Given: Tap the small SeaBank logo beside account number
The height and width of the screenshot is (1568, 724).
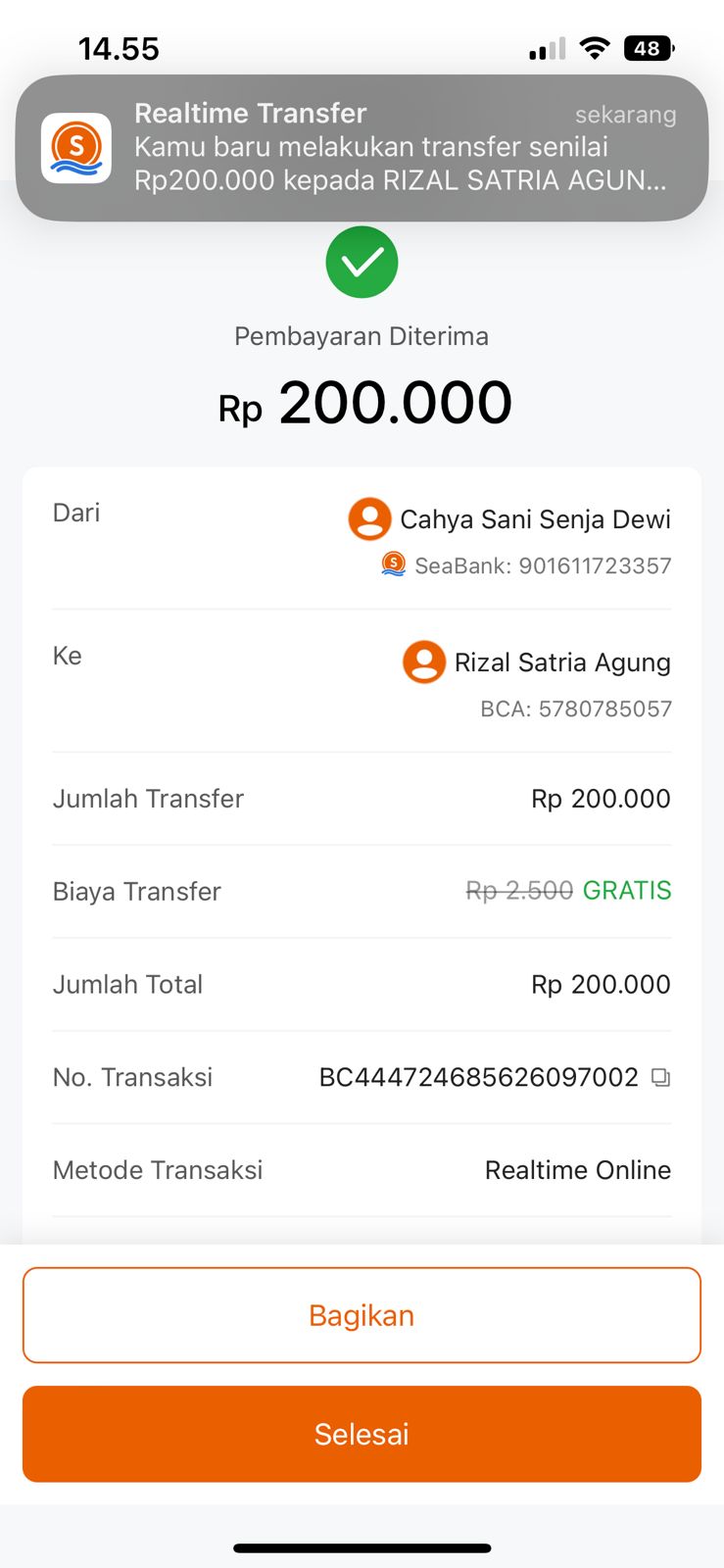Looking at the screenshot, I should 393,564.
